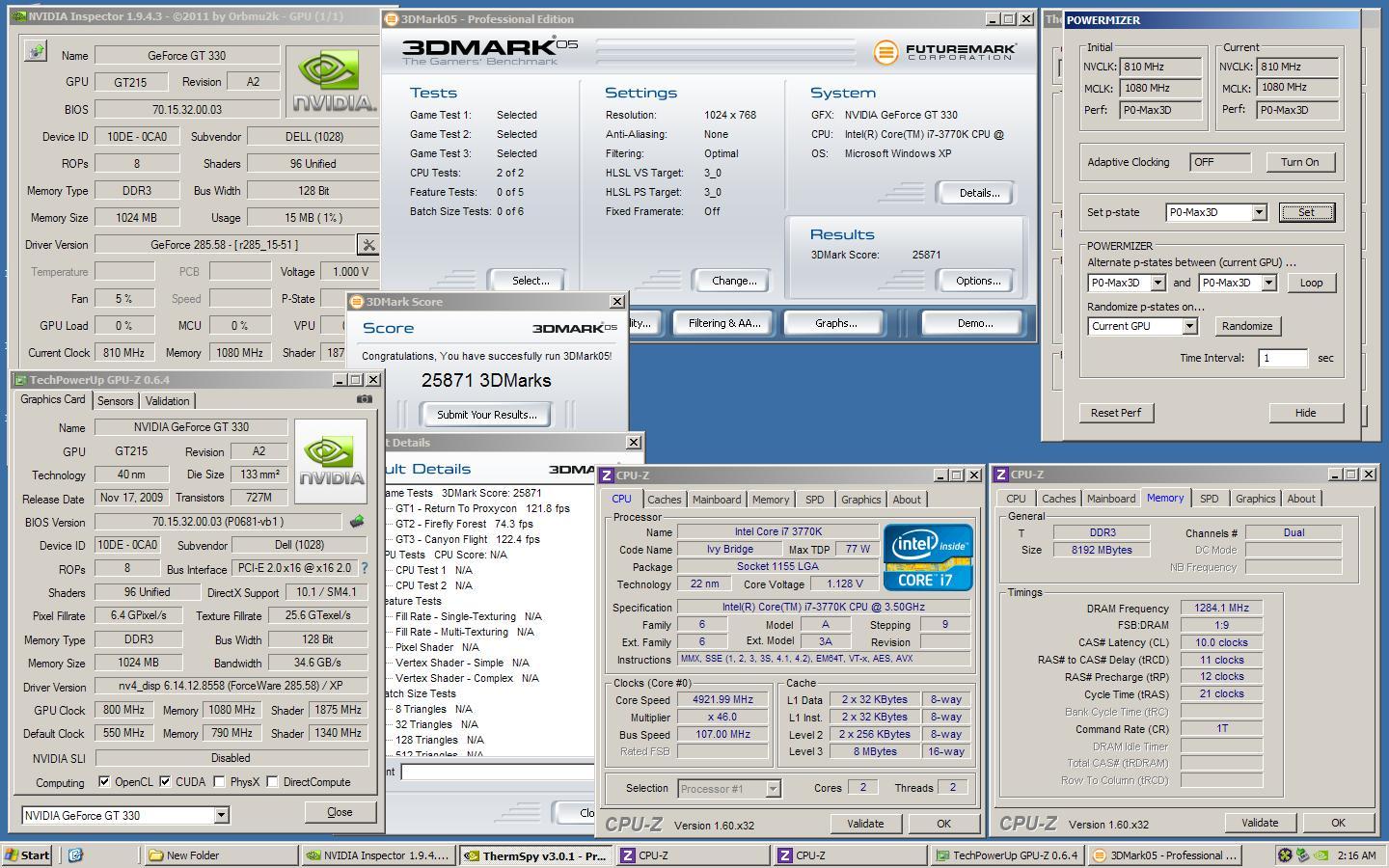This screenshot has height=868, width=1389.
Task: Click the Turn On adaptive clocking button
Action: point(1299,162)
